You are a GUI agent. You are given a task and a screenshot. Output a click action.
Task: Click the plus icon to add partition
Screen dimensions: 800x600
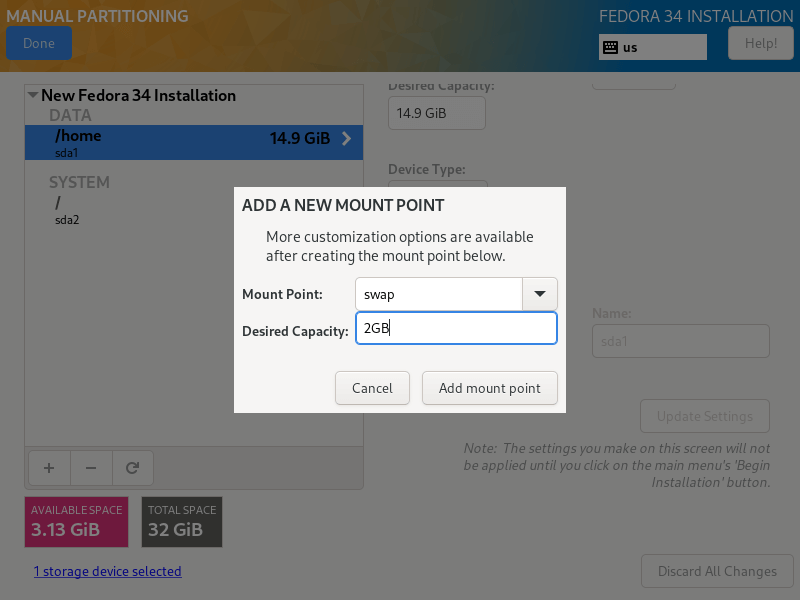[49, 467]
